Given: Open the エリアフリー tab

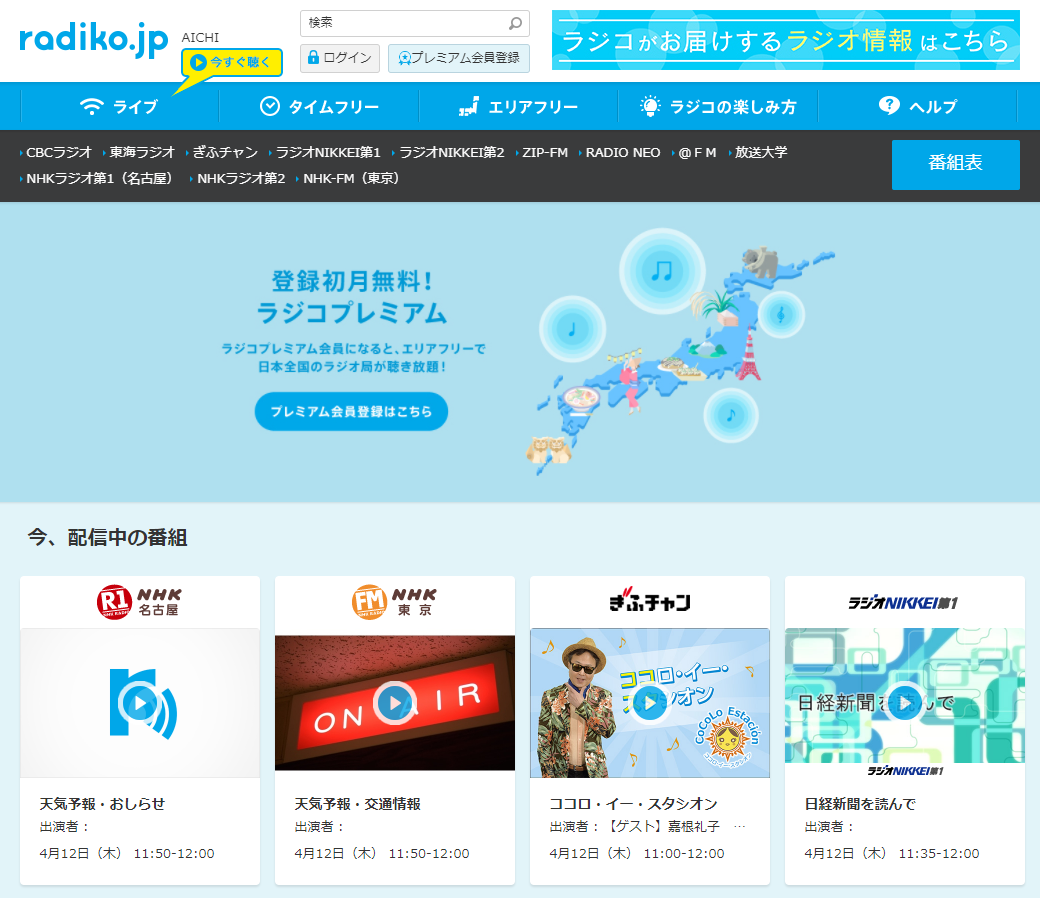Looking at the screenshot, I should [519, 106].
